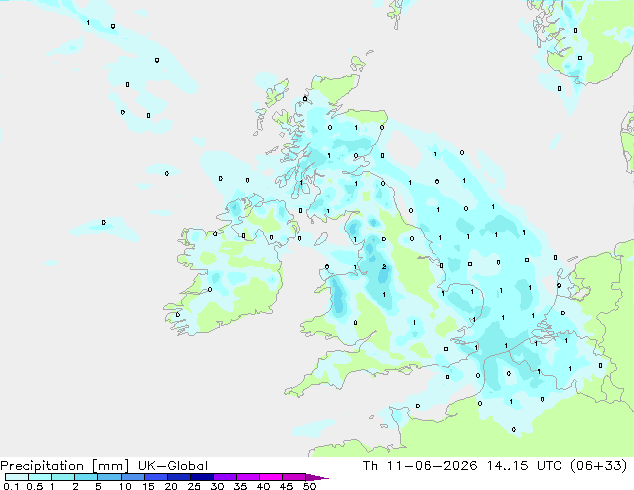Click the above-50 arrow tip of the legend

[316, 478]
